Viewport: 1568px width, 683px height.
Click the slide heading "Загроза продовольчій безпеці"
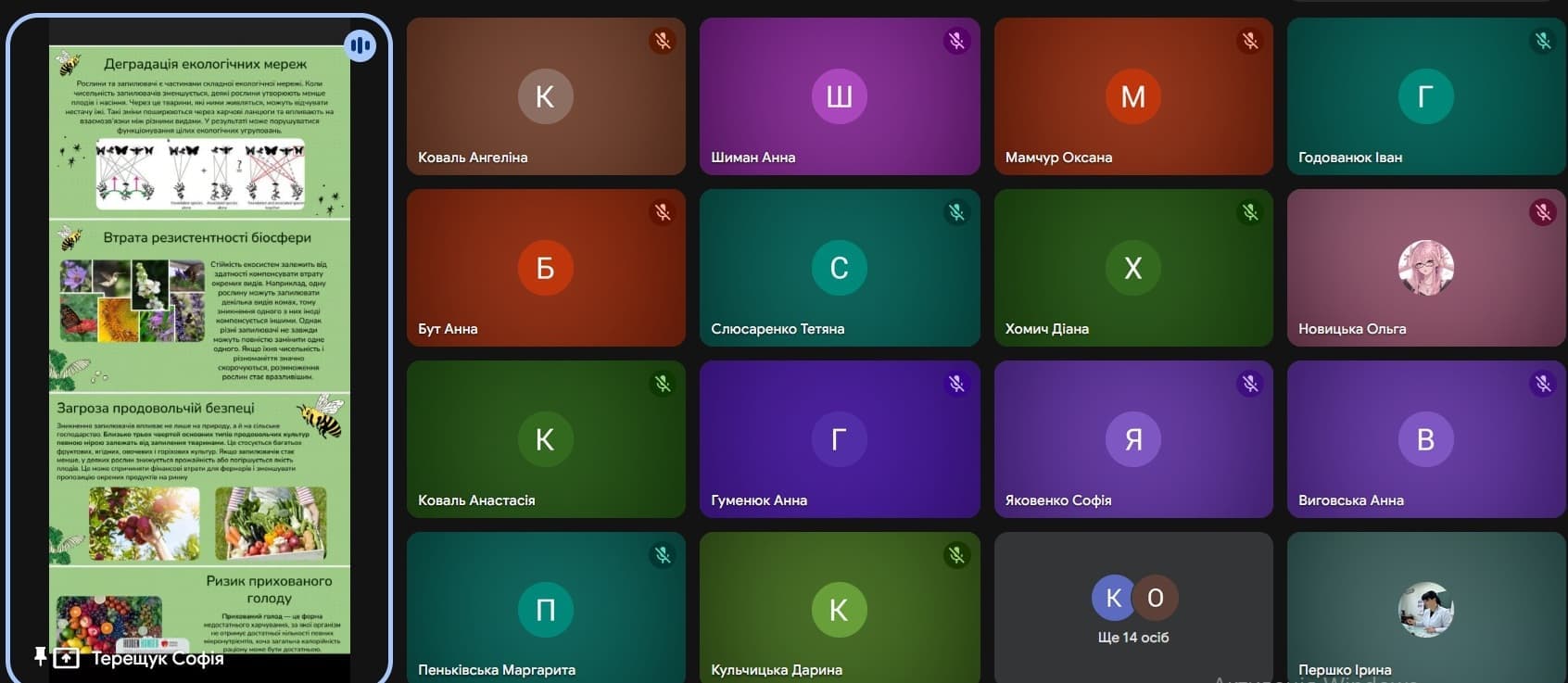(156, 408)
